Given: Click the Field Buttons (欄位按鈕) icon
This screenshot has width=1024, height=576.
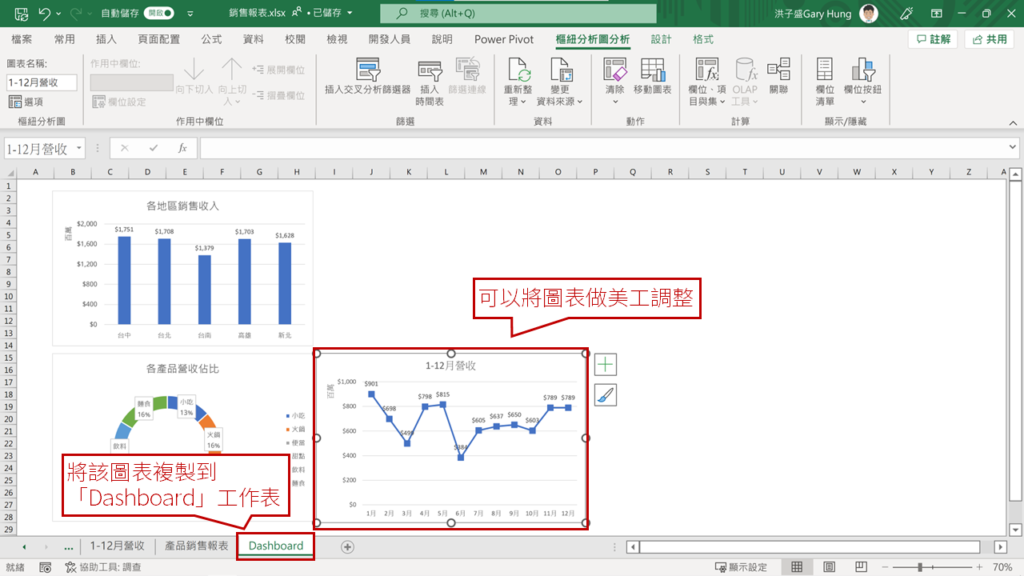Looking at the screenshot, I should pos(863,70).
